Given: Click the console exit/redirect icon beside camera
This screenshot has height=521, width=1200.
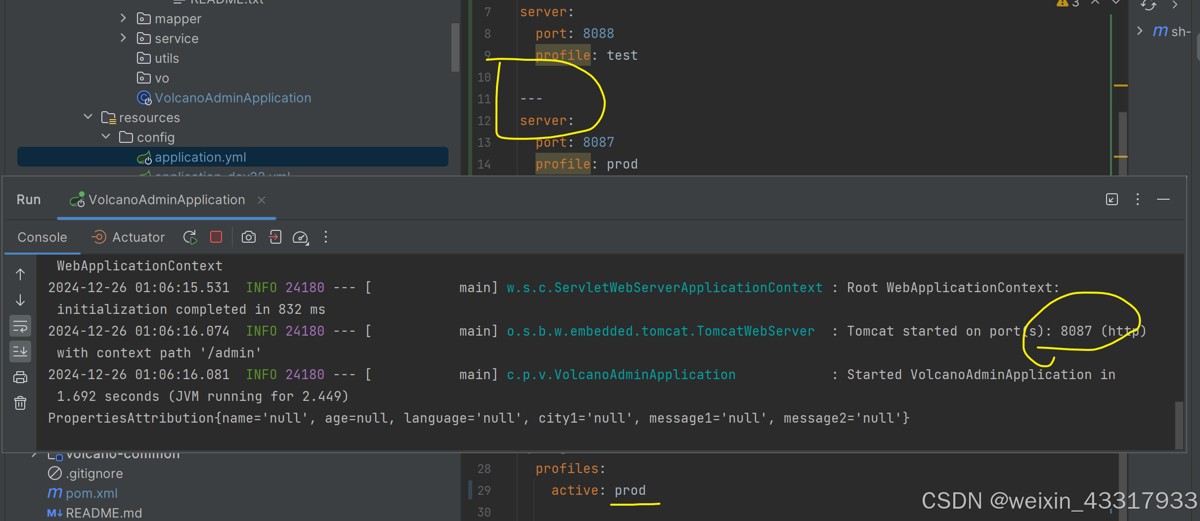Looking at the screenshot, I should point(275,237).
